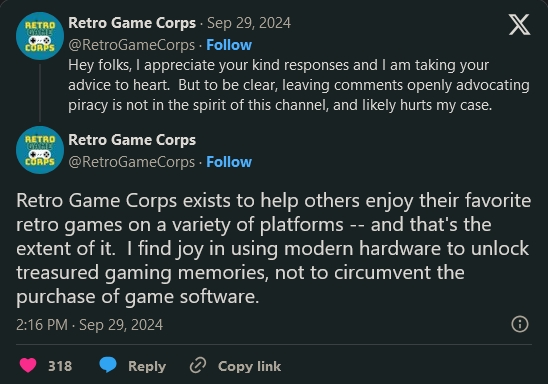View the 318 likes count
The height and width of the screenshot is (384, 548).
[x=60, y=366]
